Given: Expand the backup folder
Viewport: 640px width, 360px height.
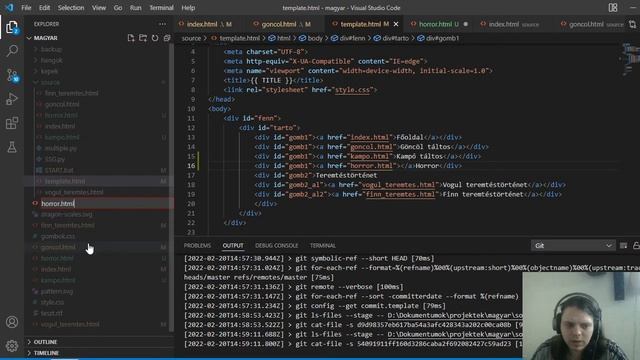Looking at the screenshot, I should (51, 49).
